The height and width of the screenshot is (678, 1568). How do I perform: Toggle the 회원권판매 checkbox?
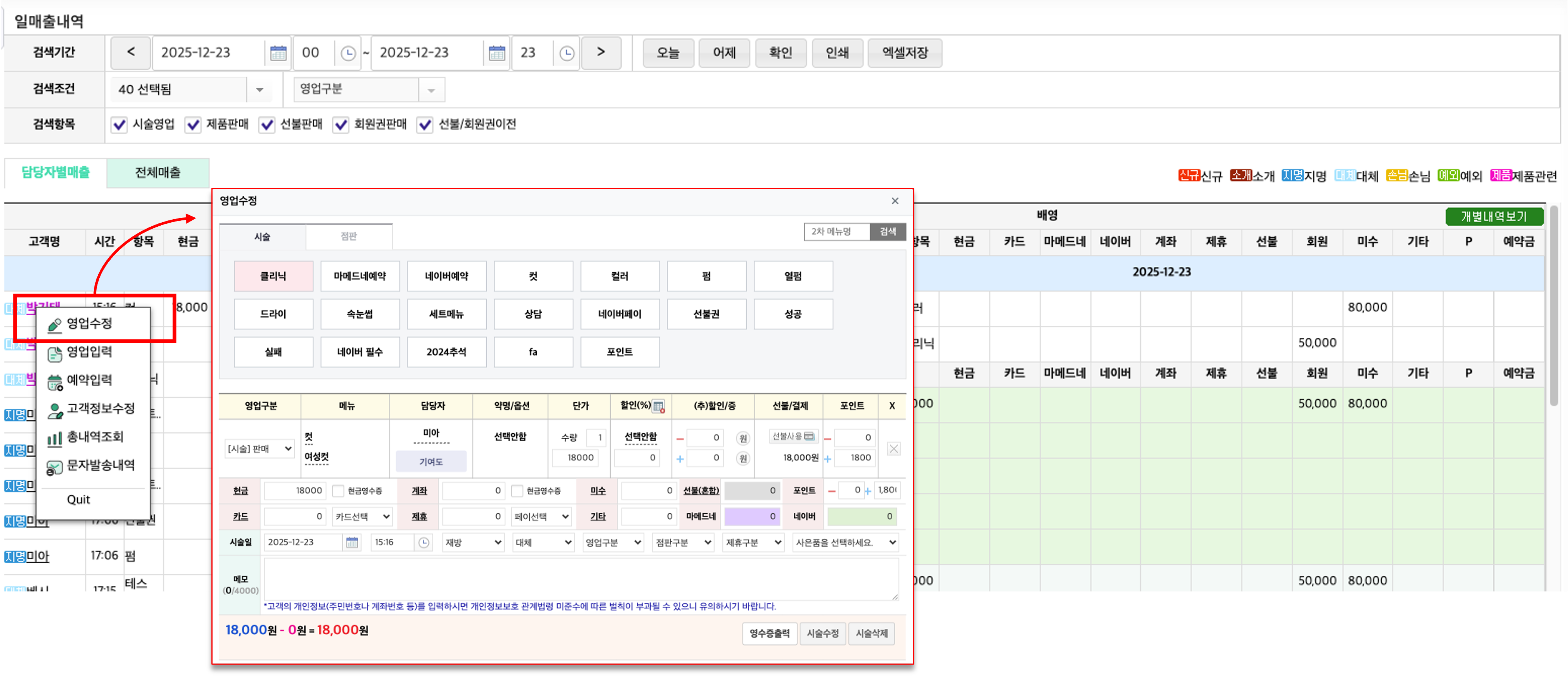[x=341, y=125]
